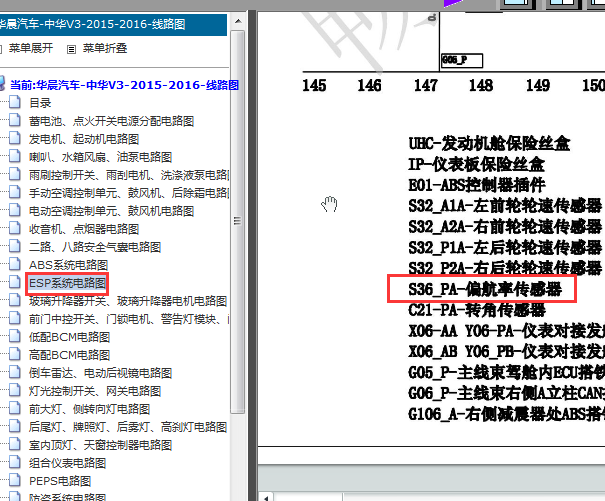Open 后尾灯、牌照灯 diagram entry
Image resolution: width=605 pixels, height=501 pixels.
(128, 427)
